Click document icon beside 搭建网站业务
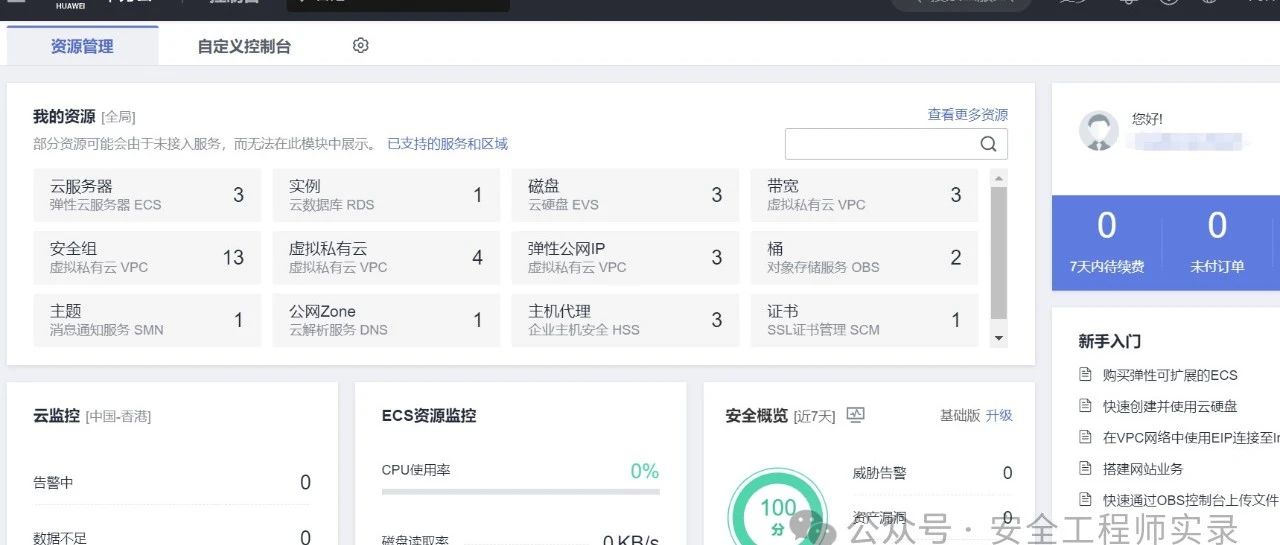The width and height of the screenshot is (1280, 545). (x=1085, y=468)
